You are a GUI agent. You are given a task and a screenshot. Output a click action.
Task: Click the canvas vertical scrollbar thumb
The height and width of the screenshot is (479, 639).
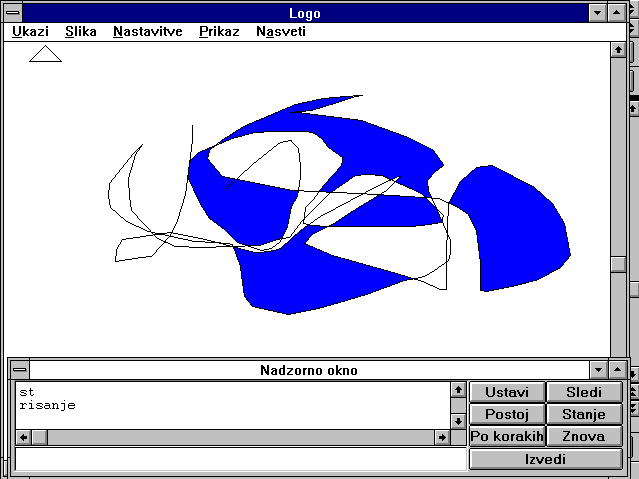click(618, 264)
